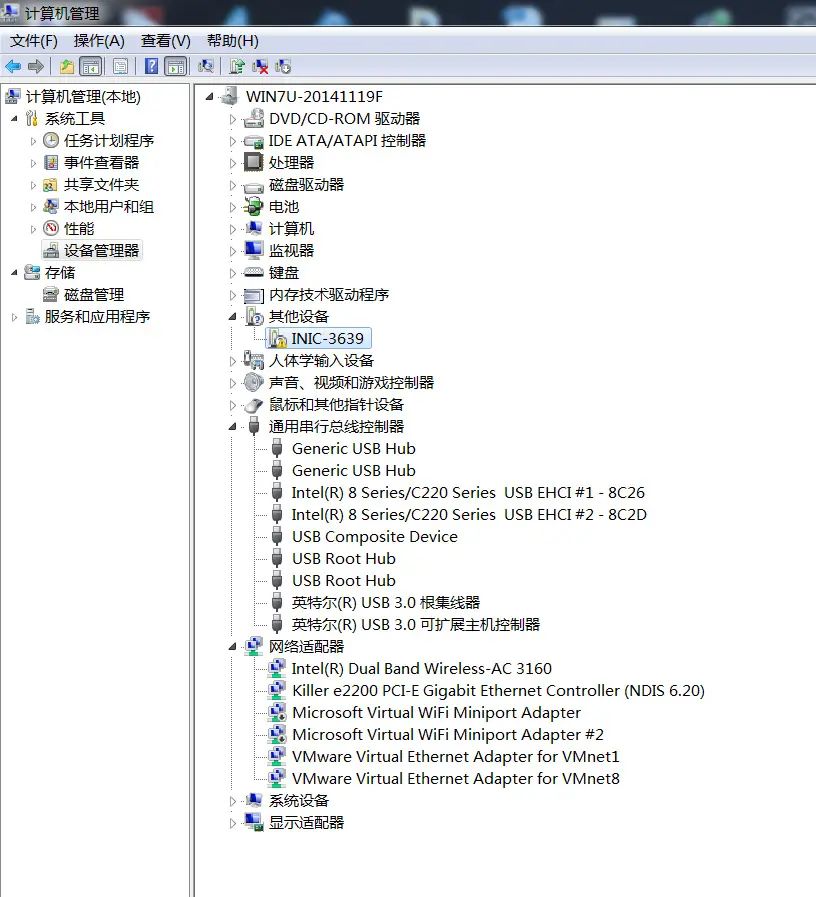
Task: Open the 查看(V) menu
Action: pyautogui.click(x=163, y=41)
